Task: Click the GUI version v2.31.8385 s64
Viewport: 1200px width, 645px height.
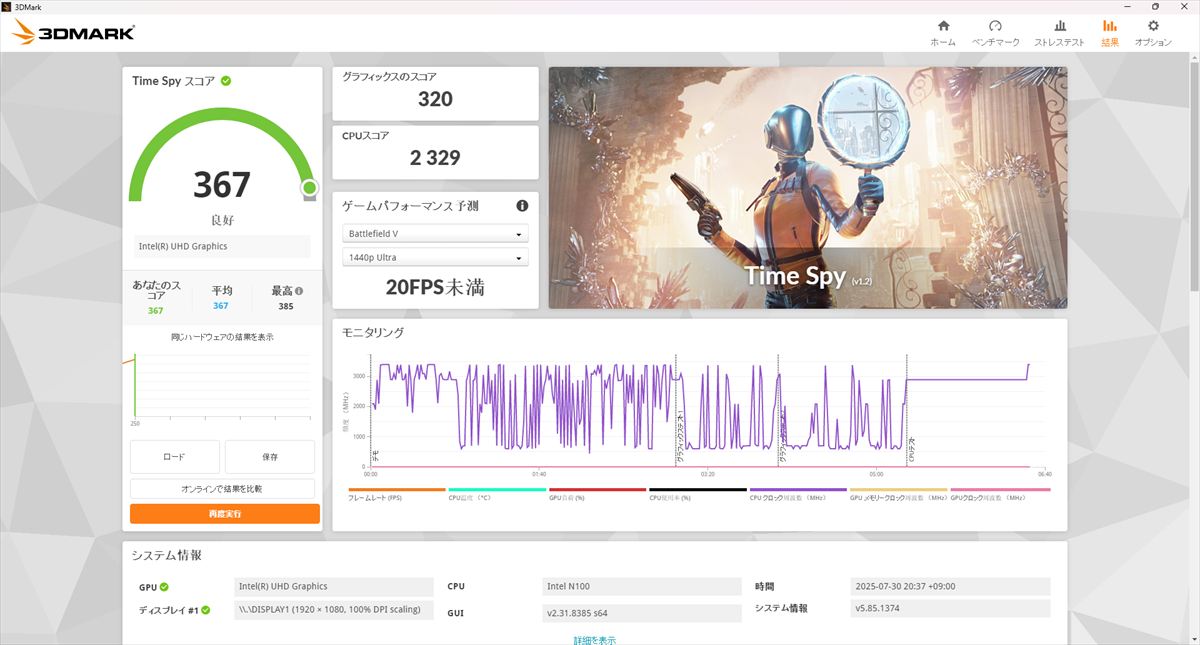Action: pos(640,613)
